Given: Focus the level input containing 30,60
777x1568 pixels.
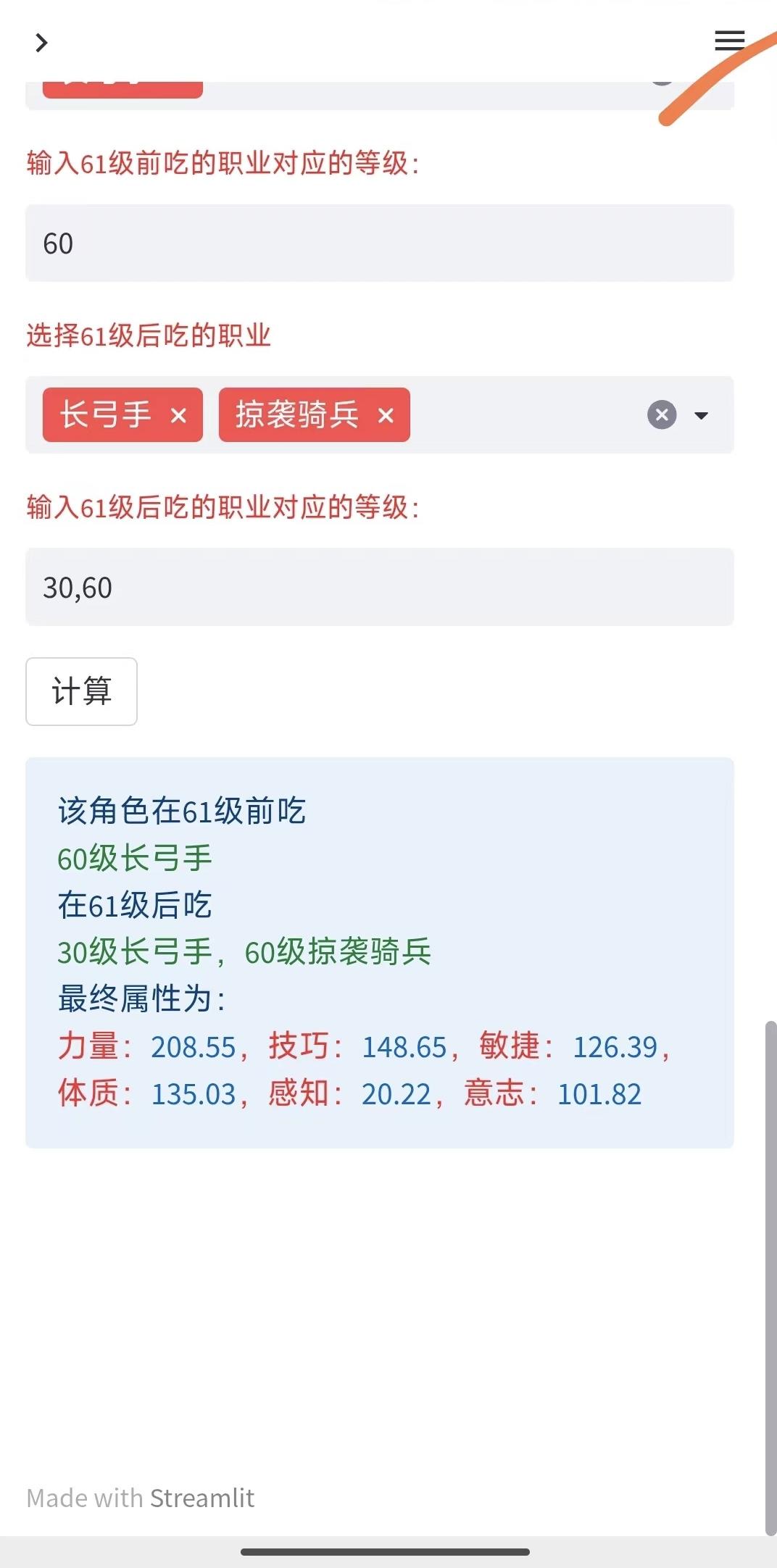Looking at the screenshot, I should click(380, 587).
